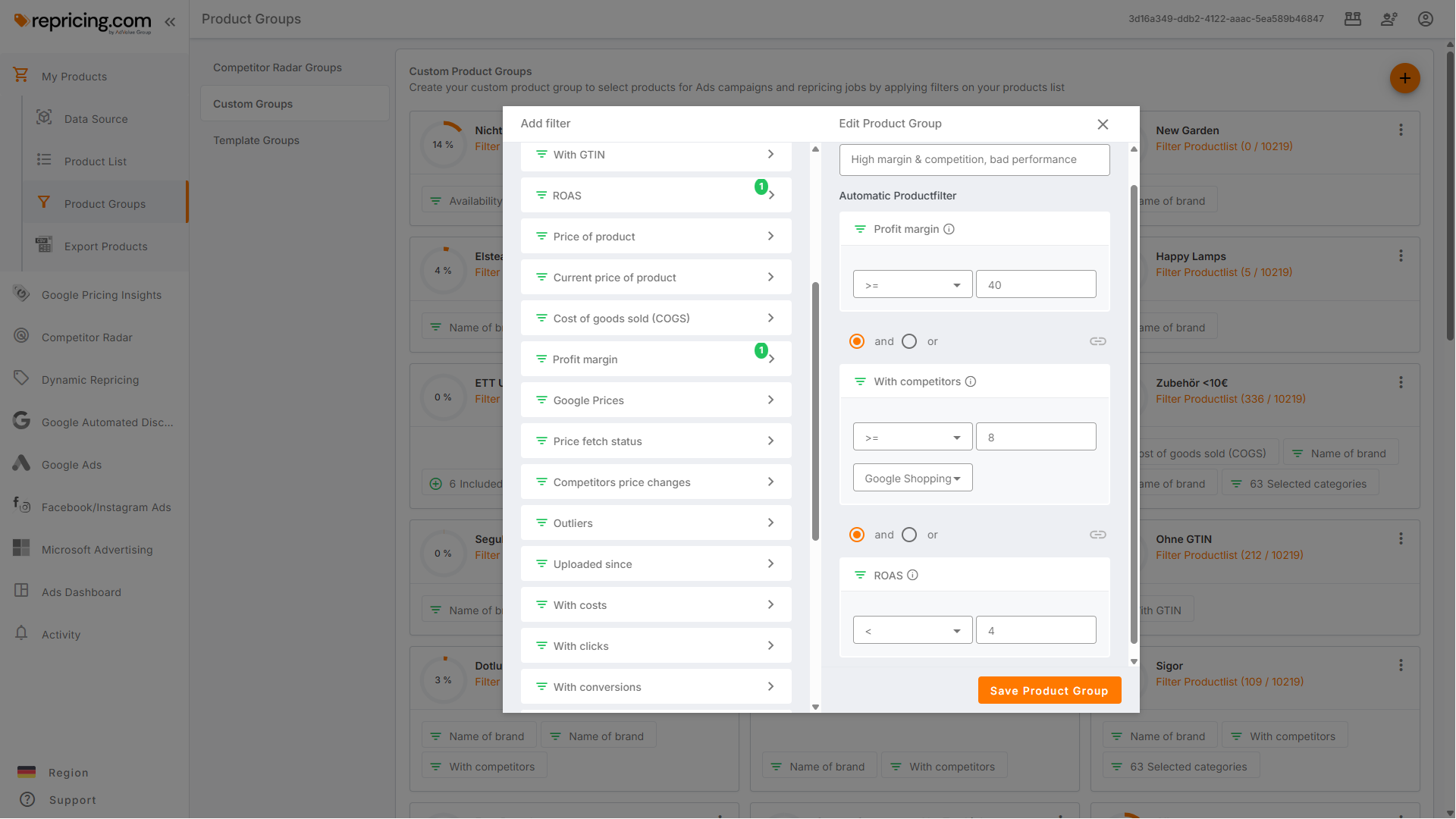The width and height of the screenshot is (1456, 819).
Task: Click Save Product Group button
Action: point(1049,690)
